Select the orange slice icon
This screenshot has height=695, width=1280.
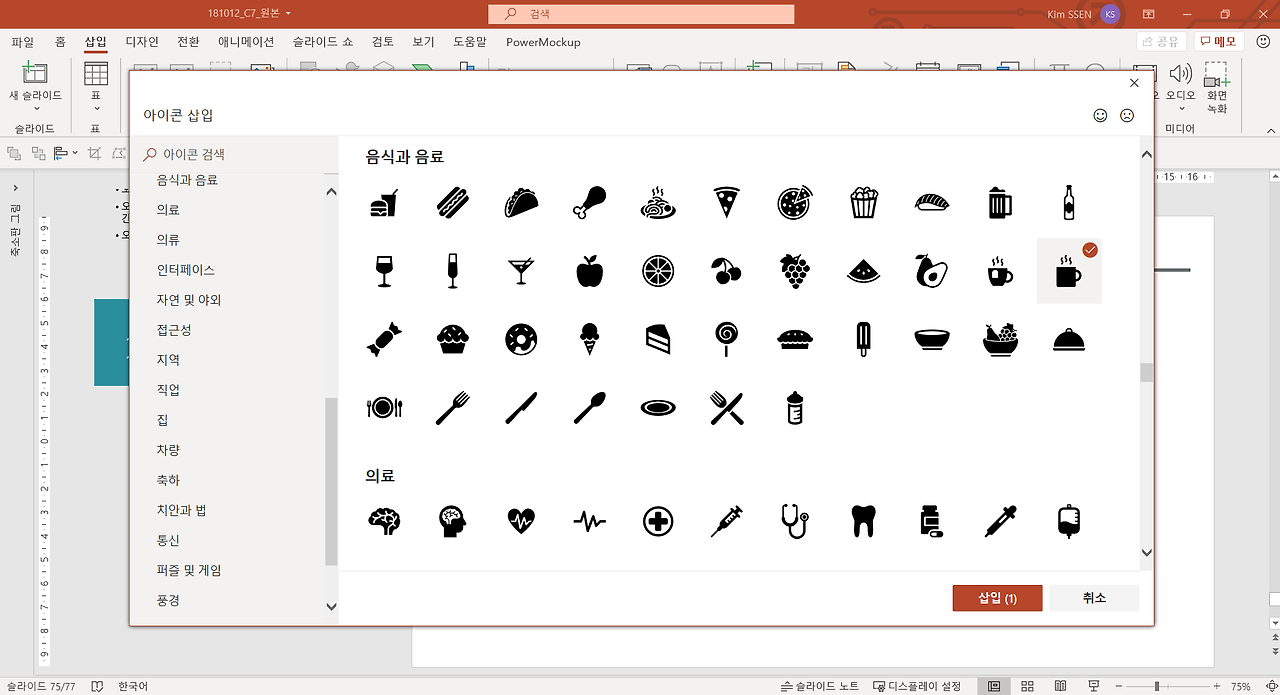click(x=658, y=271)
